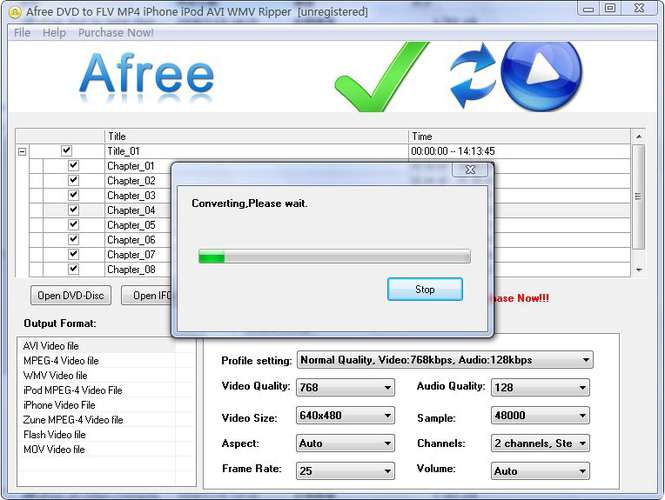Collapse the Title_01 tree node
The width and height of the screenshot is (665, 500).
click(x=22, y=151)
